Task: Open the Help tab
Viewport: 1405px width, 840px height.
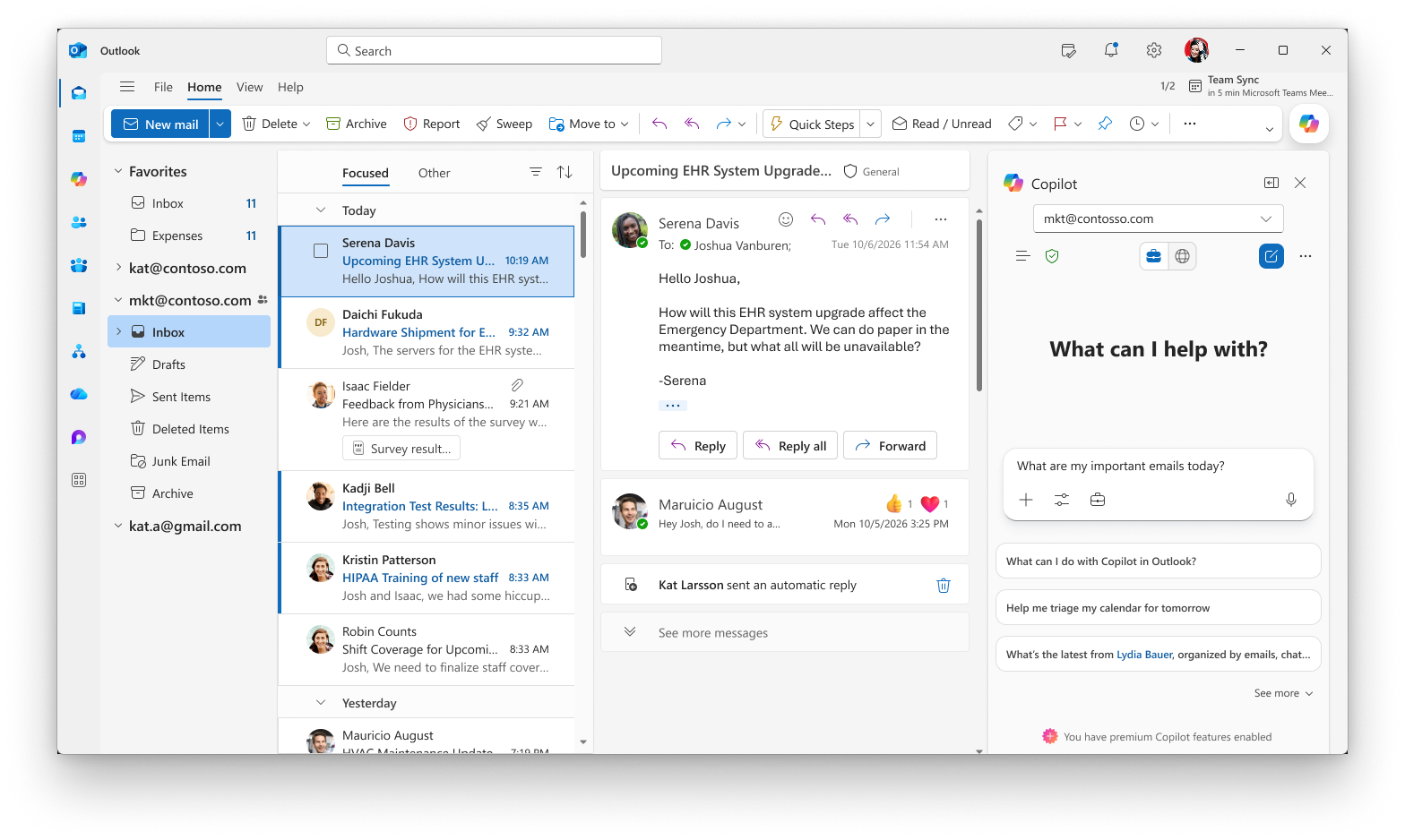Action: click(x=290, y=87)
